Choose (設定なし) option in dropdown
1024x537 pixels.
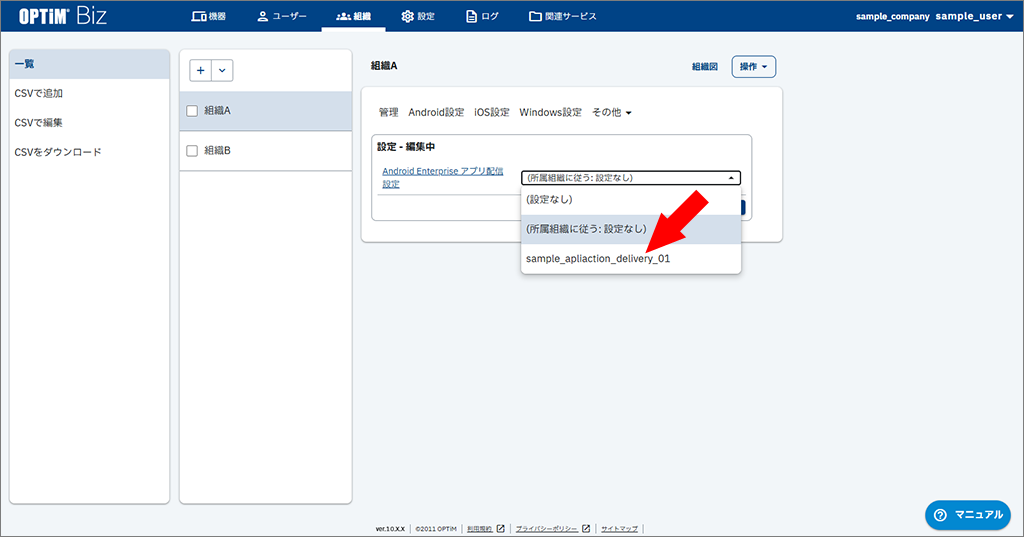[549, 199]
